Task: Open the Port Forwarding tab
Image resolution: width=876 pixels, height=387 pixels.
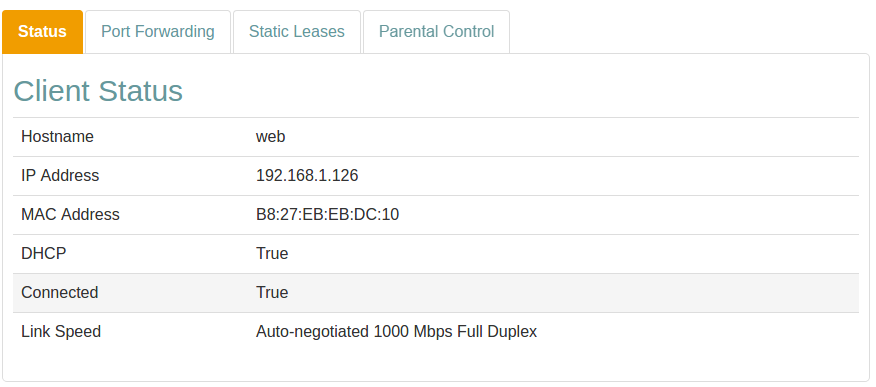Action: [158, 32]
